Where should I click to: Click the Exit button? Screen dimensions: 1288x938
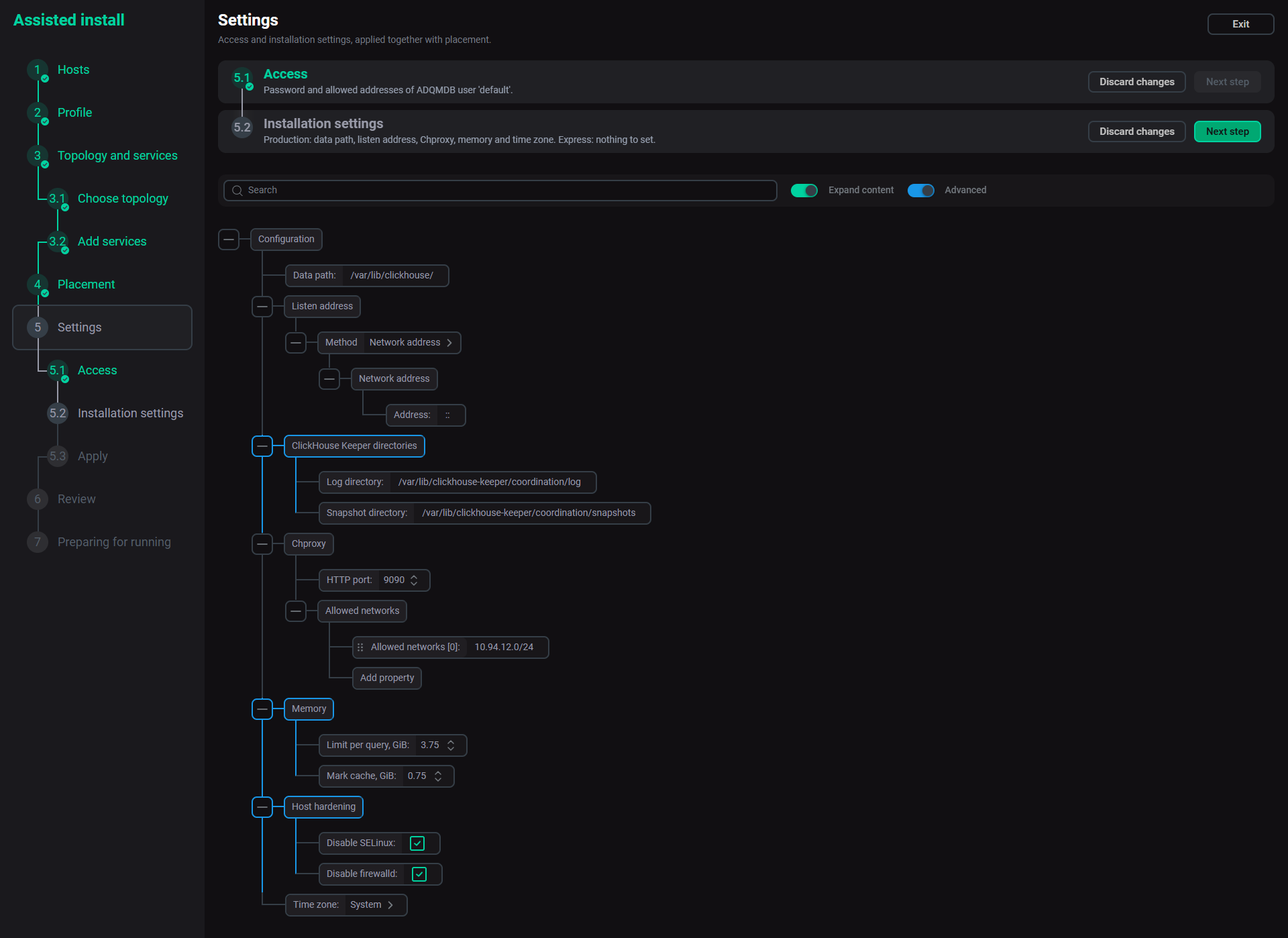coord(1240,24)
